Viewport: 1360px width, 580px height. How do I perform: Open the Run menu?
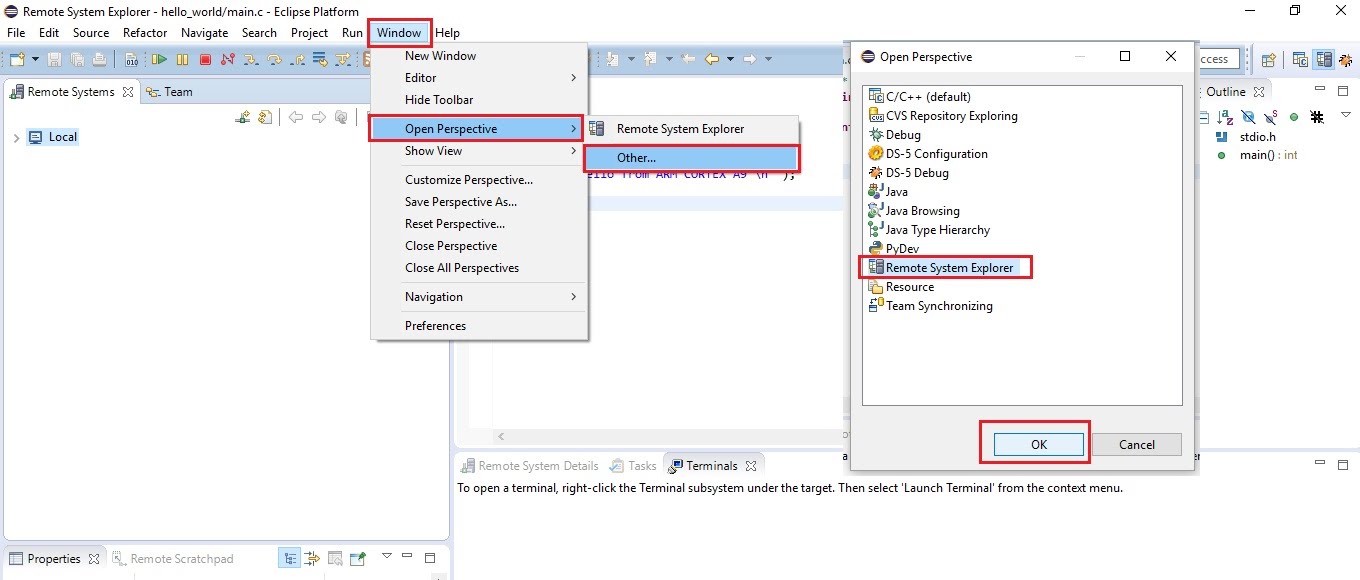(352, 33)
